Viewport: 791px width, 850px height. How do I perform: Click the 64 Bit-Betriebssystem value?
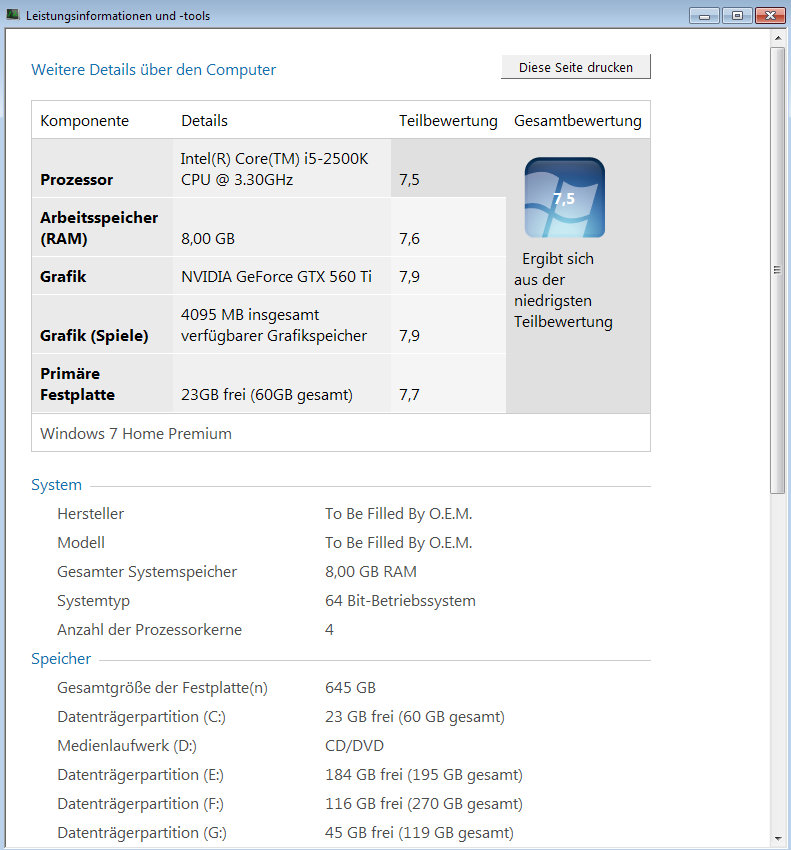pyautogui.click(x=400, y=601)
